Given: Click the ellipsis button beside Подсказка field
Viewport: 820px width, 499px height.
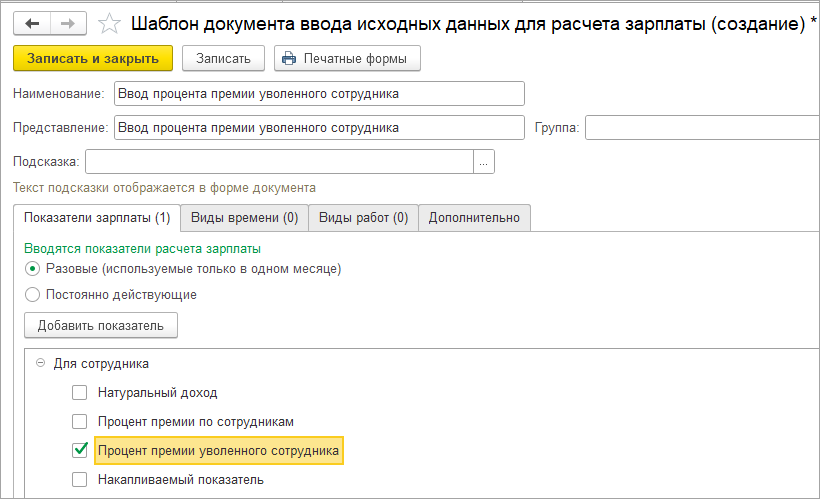Looking at the screenshot, I should tap(484, 161).
